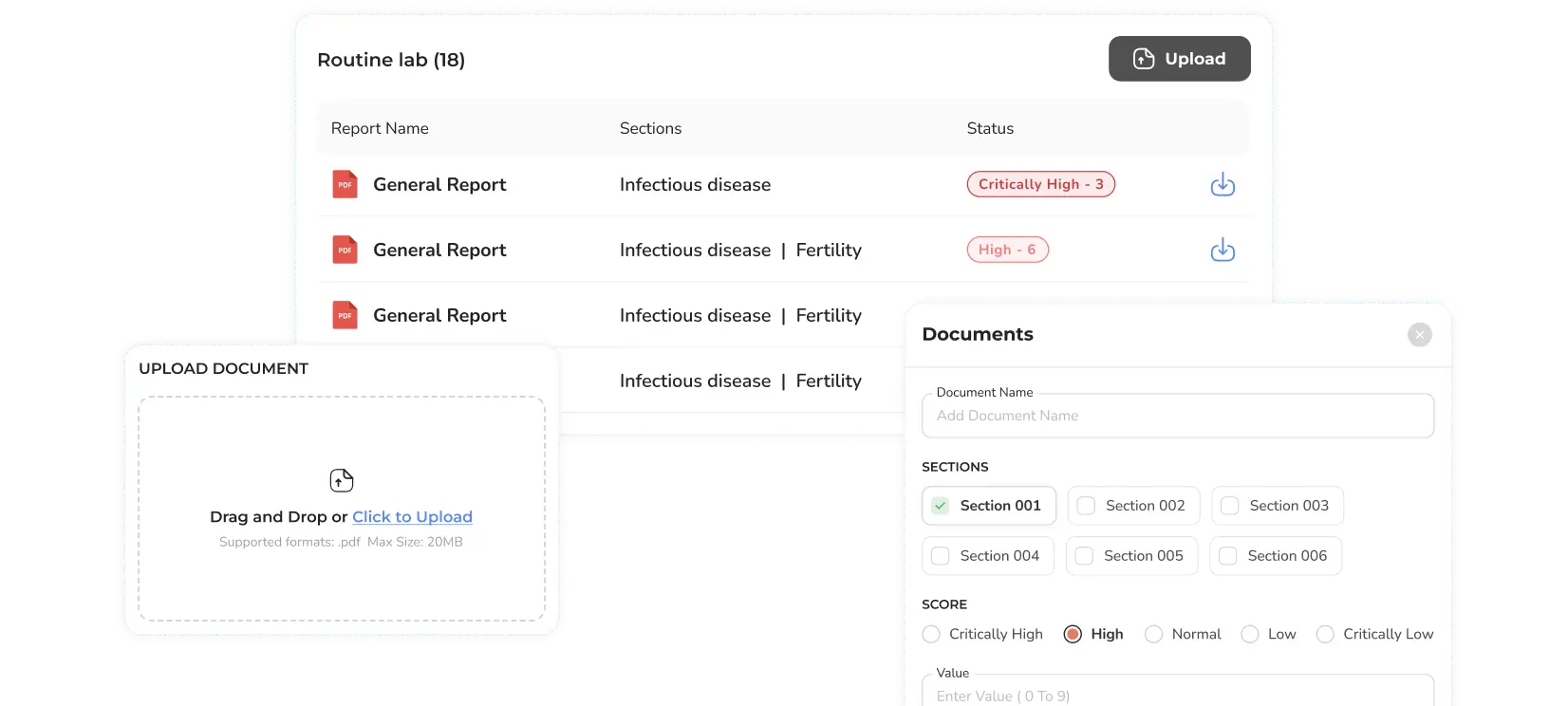Uncheck the Section 001 checkbox
The height and width of the screenshot is (706, 1568).
941,506
